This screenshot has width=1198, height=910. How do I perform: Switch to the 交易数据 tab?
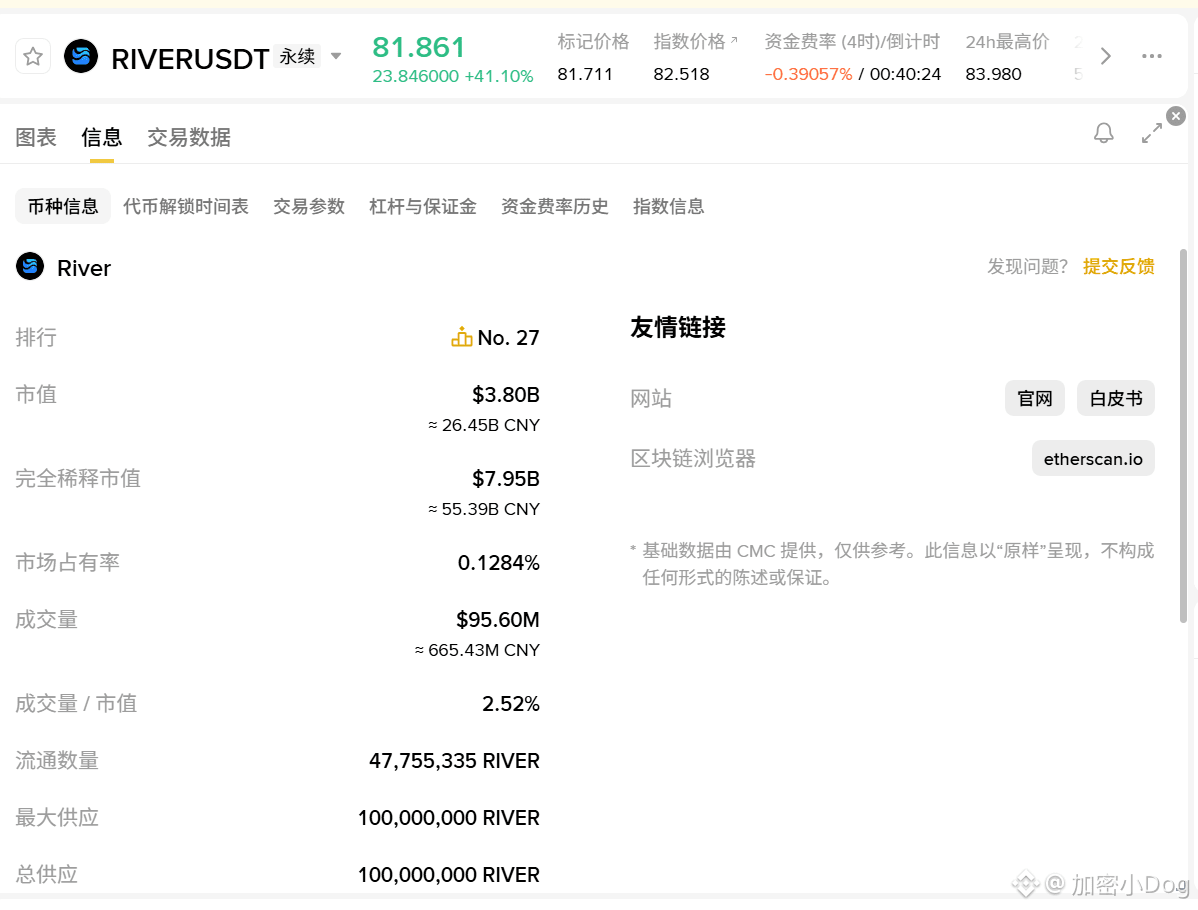tap(189, 138)
